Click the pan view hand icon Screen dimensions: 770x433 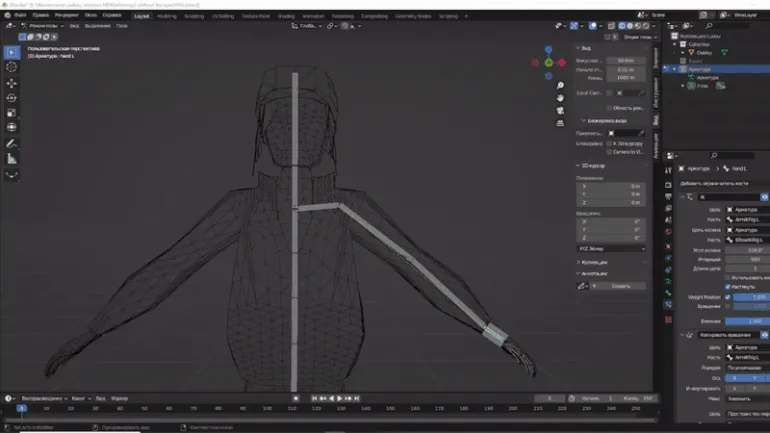pyautogui.click(x=560, y=98)
